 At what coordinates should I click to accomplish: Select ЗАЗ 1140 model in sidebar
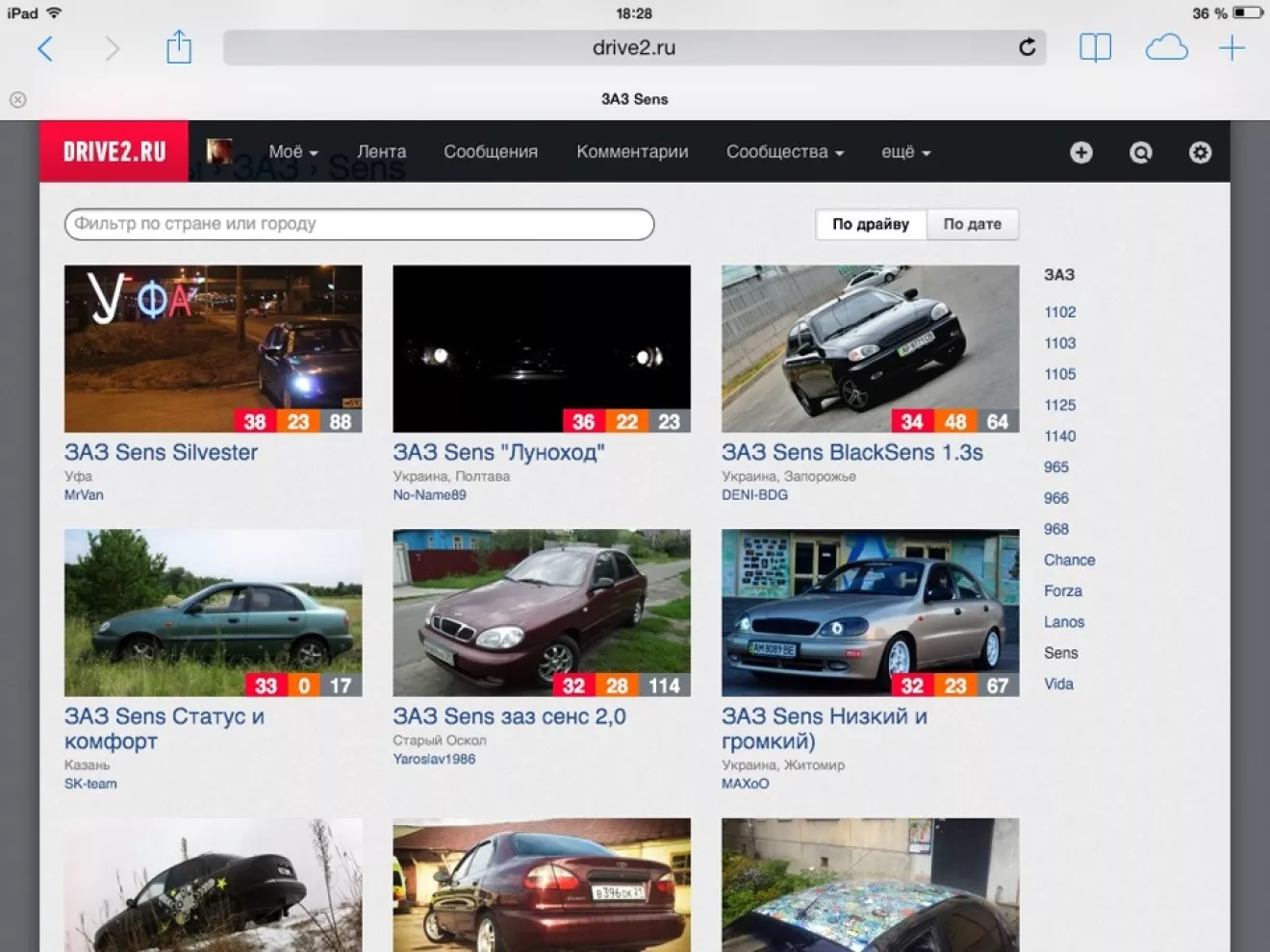point(1060,436)
